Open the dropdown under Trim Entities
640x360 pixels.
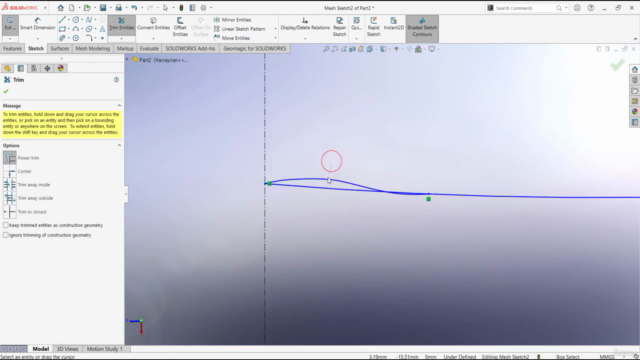pos(122,39)
